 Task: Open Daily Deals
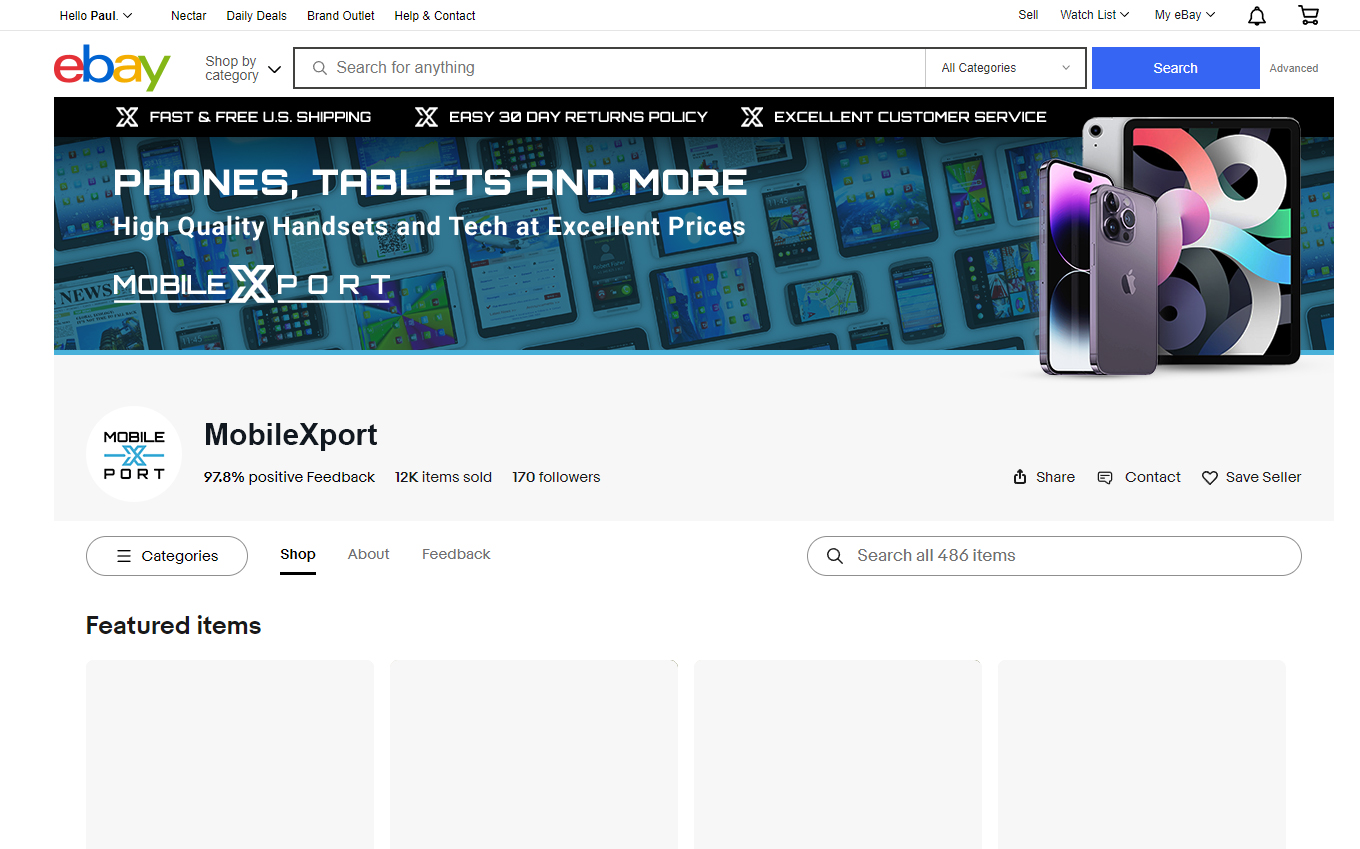(x=256, y=15)
